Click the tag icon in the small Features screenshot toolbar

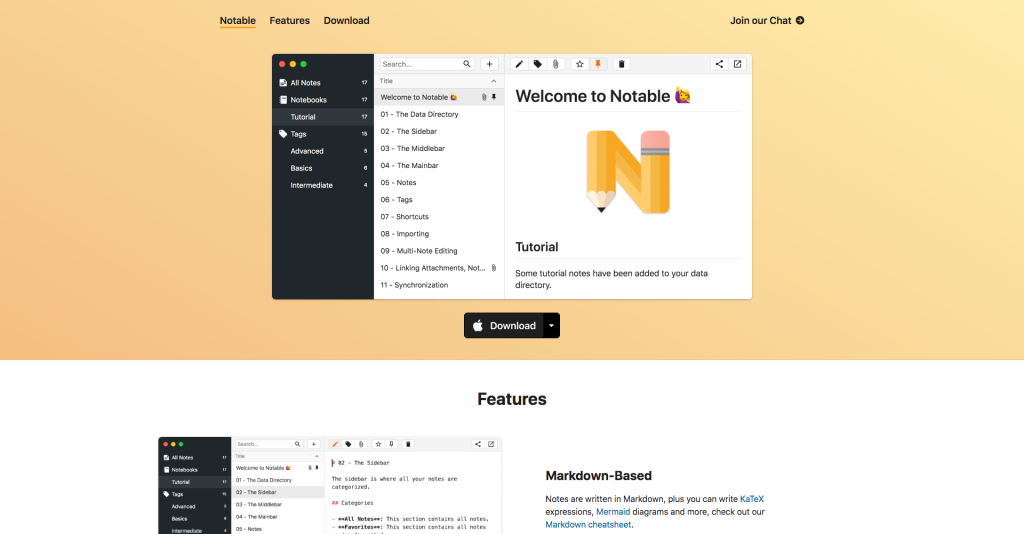(348, 444)
